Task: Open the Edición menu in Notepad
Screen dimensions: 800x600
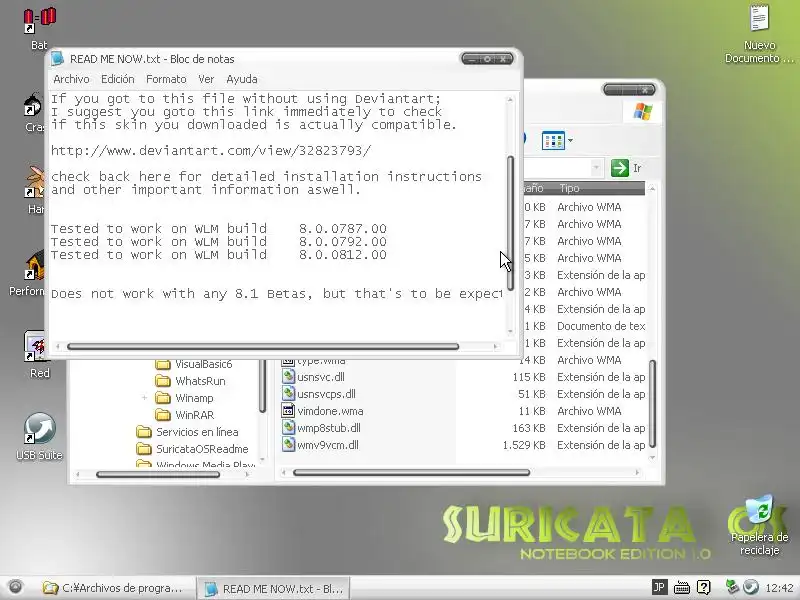Action: pos(117,79)
